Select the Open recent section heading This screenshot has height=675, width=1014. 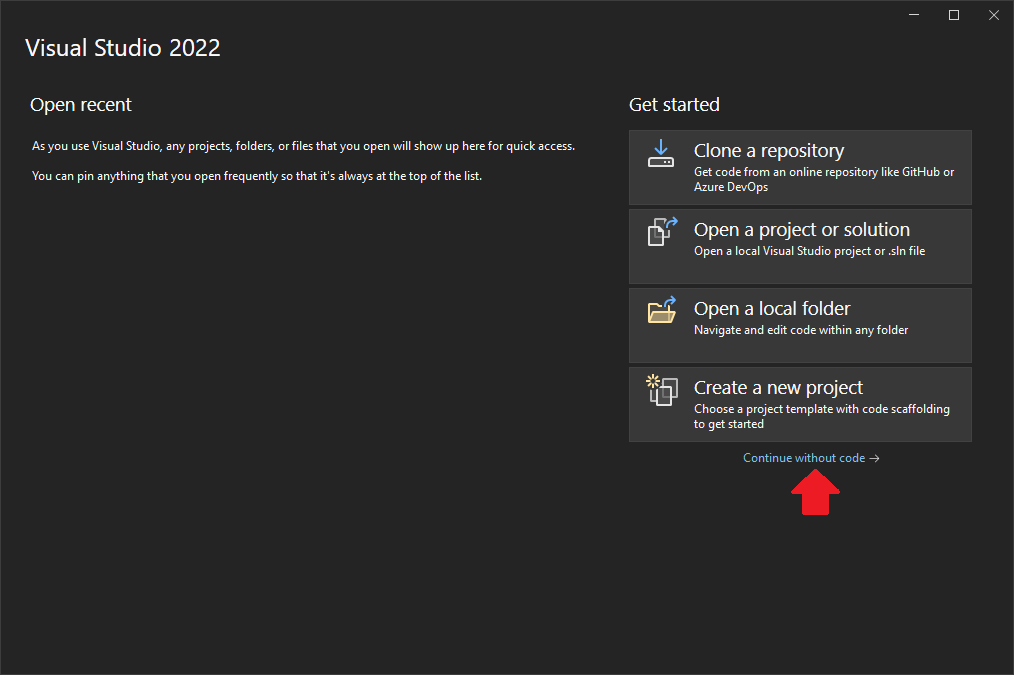click(x=81, y=104)
